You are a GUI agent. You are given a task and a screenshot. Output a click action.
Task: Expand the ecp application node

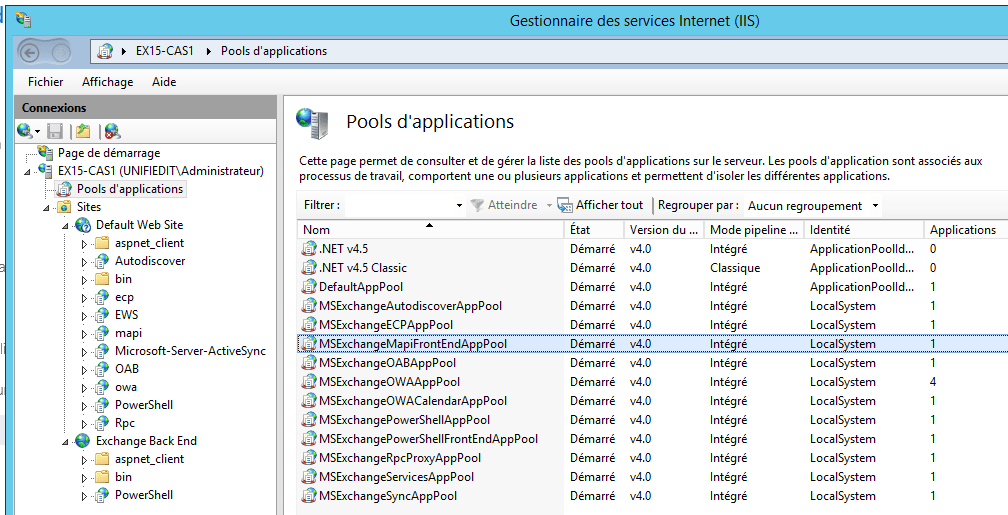(x=86, y=297)
